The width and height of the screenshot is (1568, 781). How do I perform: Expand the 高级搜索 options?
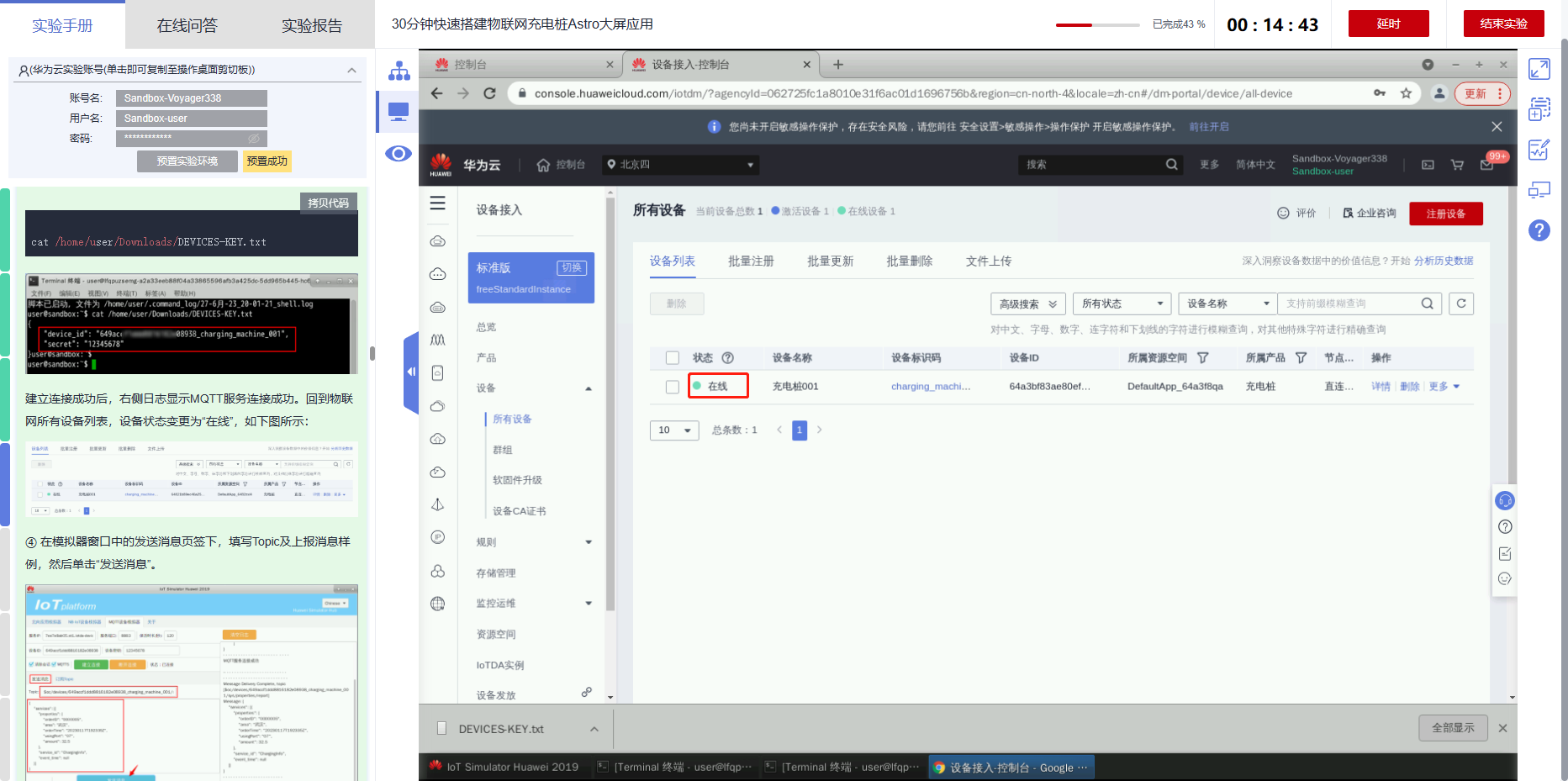pos(1028,303)
